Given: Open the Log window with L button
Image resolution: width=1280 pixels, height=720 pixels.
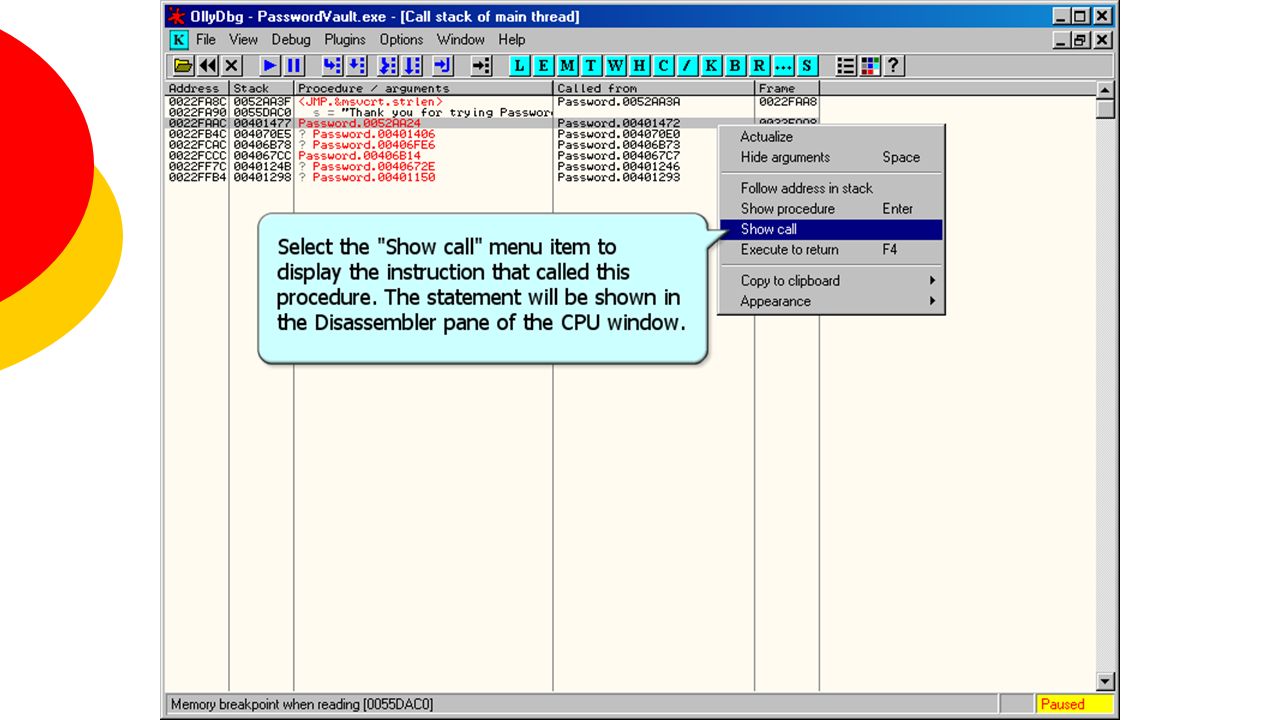Looking at the screenshot, I should coord(520,66).
